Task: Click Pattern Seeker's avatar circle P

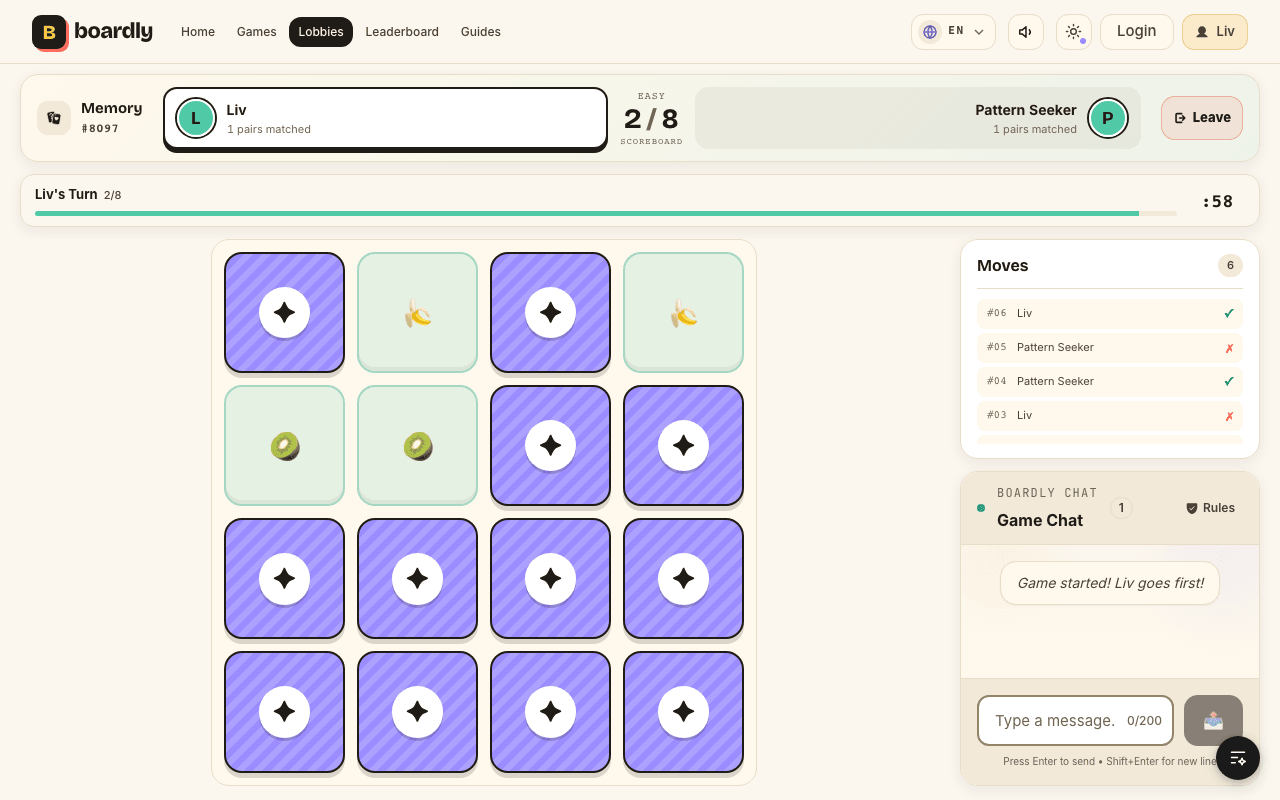Action: click(1108, 118)
